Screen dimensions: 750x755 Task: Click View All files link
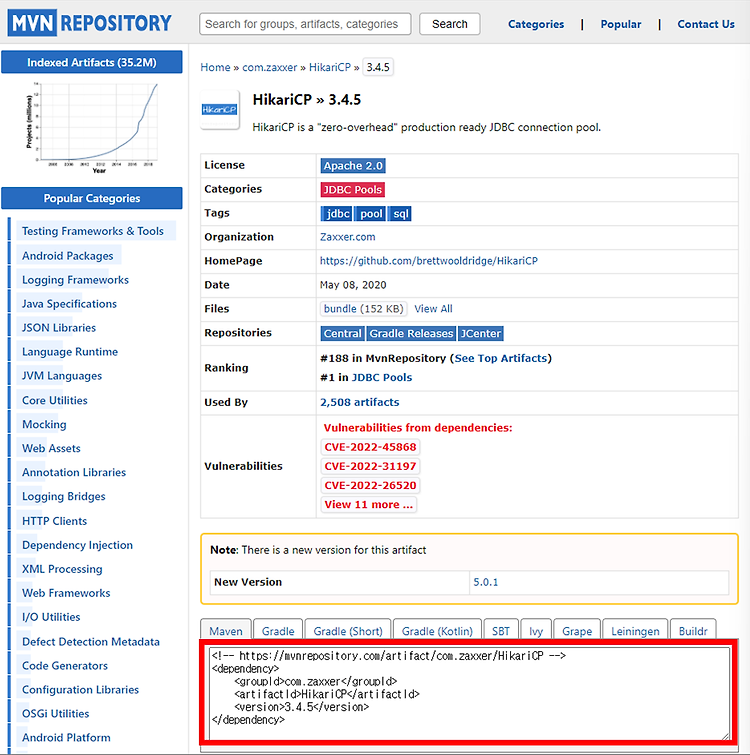click(x=433, y=309)
